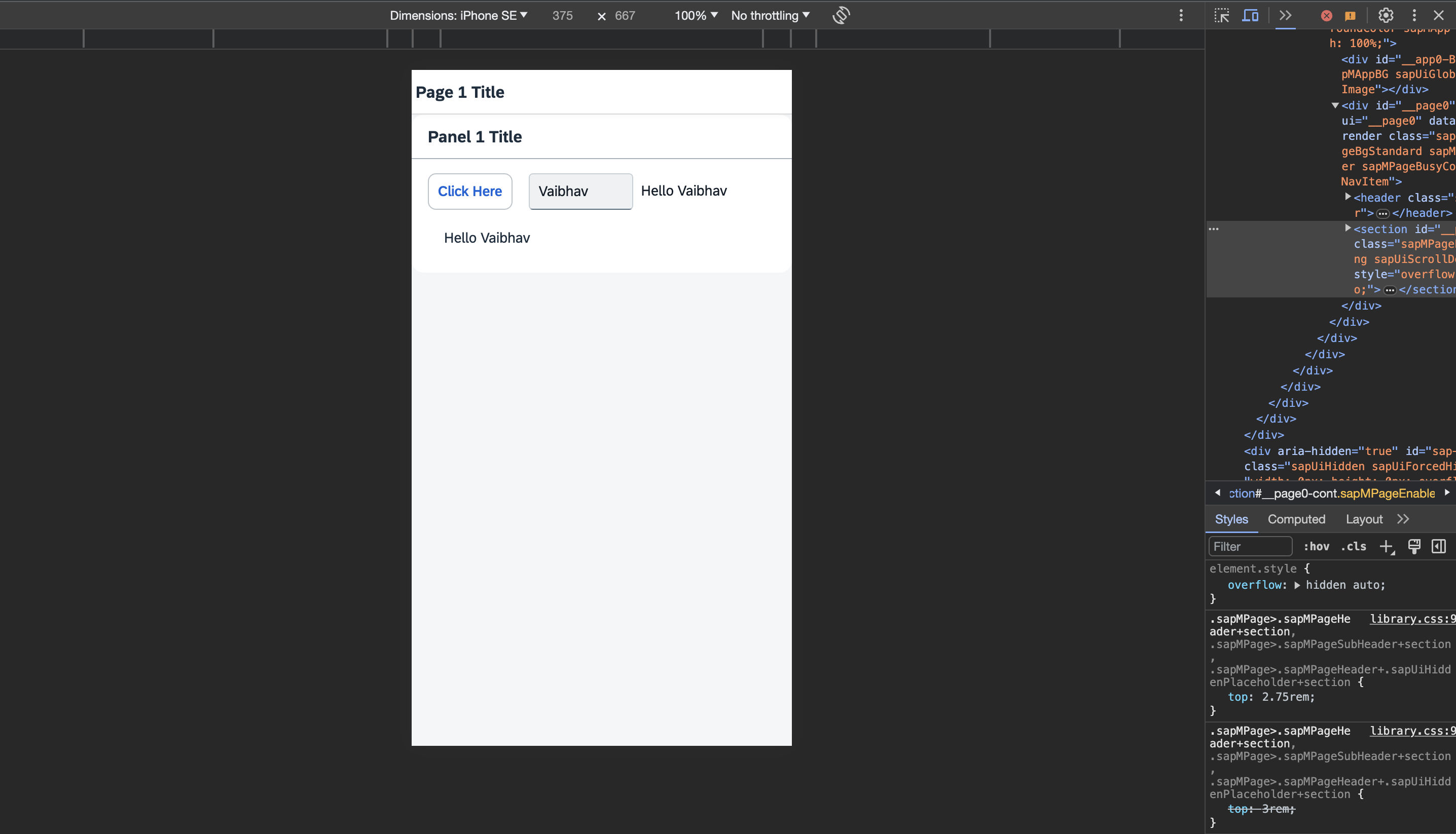Activate the inspect element picker tool
This screenshot has width=1456, height=834.
pyautogui.click(x=1221, y=16)
